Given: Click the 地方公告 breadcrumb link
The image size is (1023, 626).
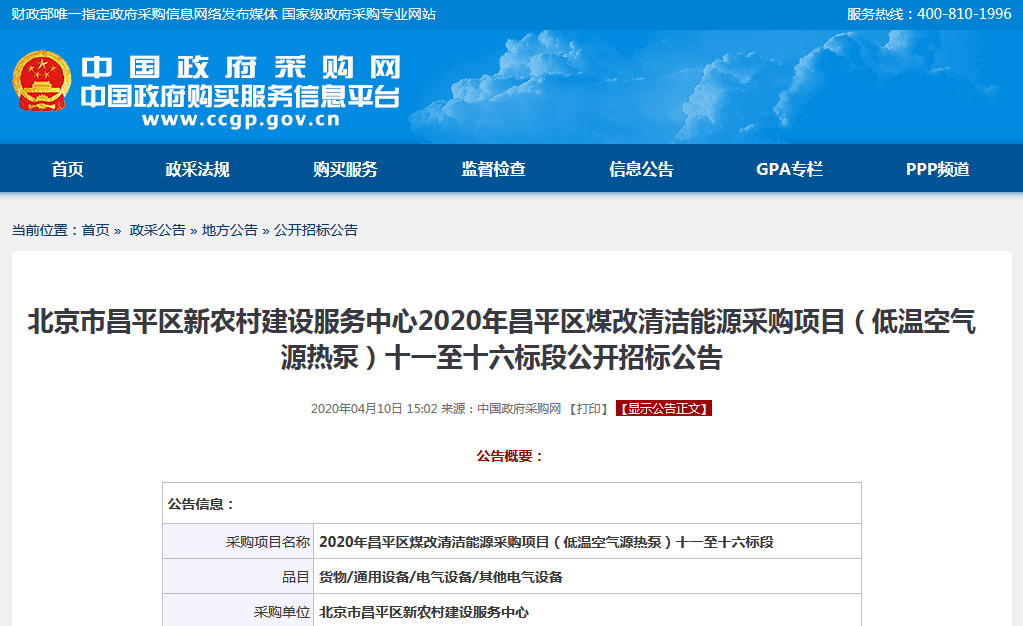Looking at the screenshot, I should tap(229, 230).
